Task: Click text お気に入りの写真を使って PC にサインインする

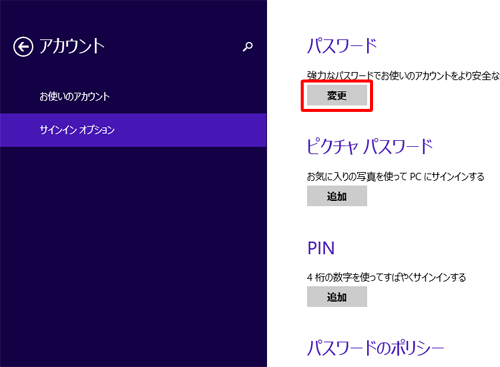Action: (395, 176)
